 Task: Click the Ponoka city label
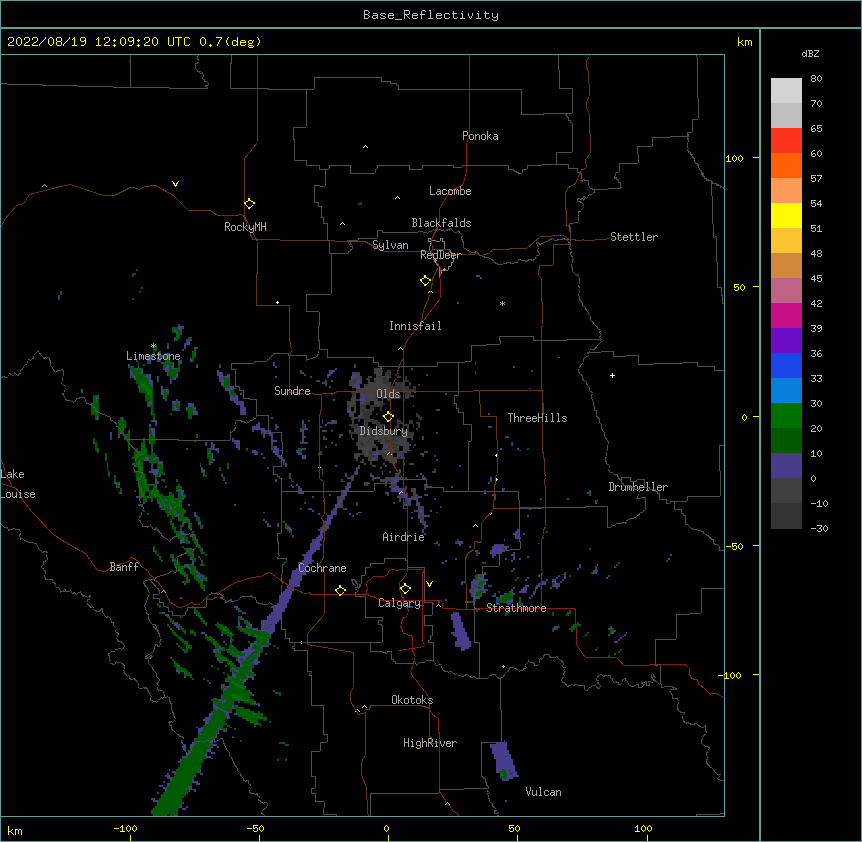[480, 136]
